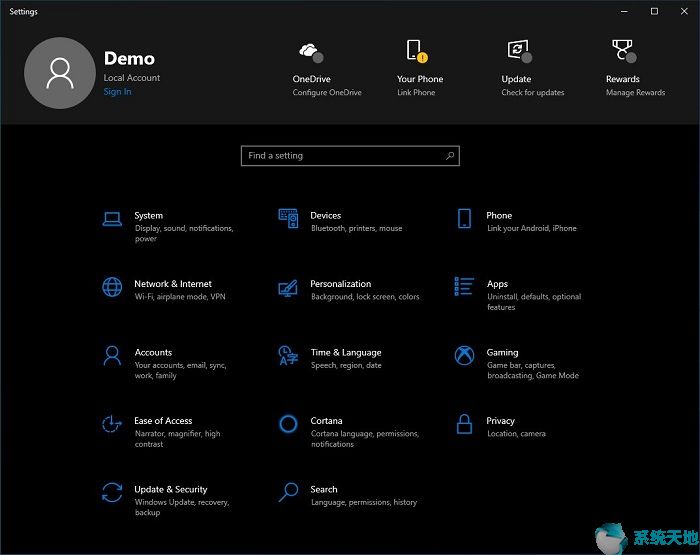Screen dimensions: 700x555
Task: Click the Phone title text
Action: (x=499, y=216)
